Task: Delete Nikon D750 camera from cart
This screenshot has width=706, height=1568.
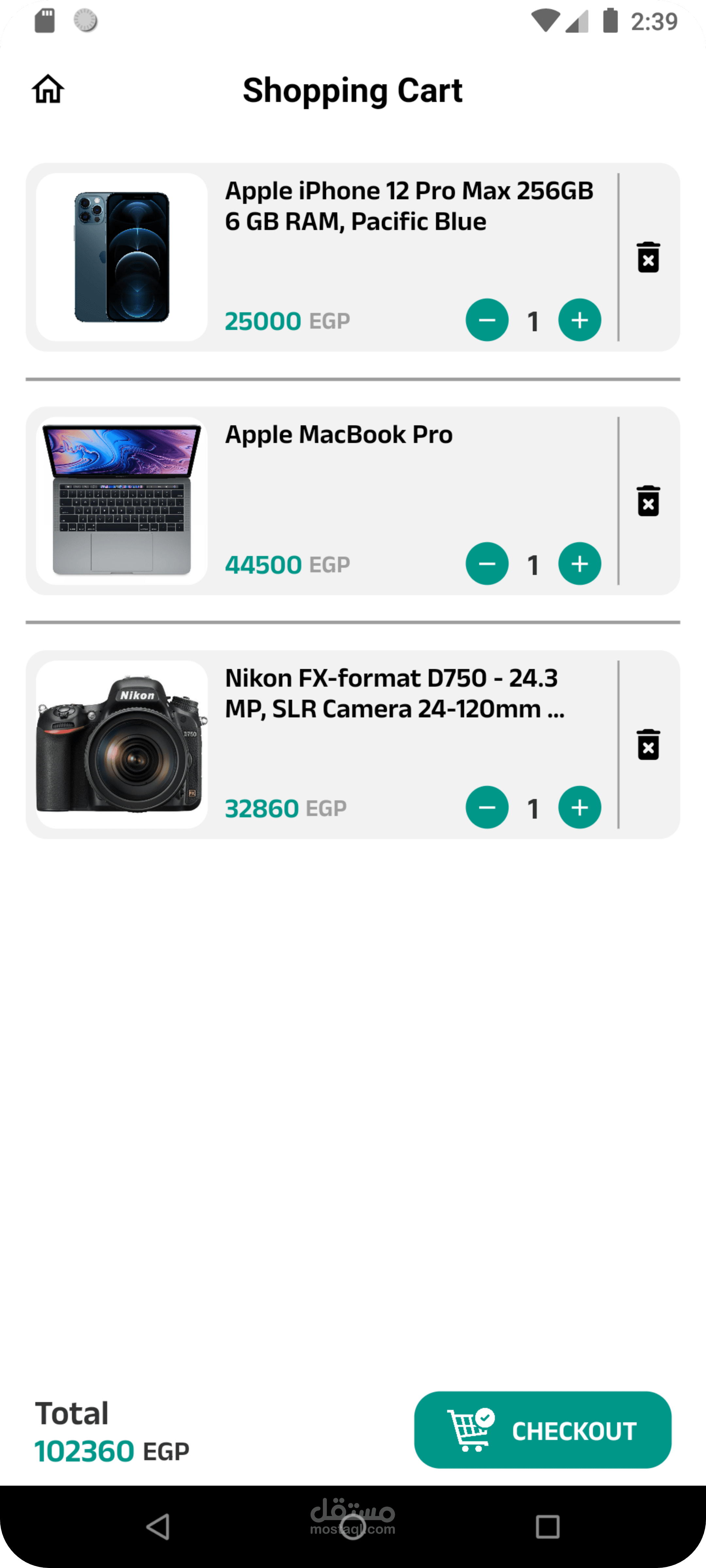Action: coord(648,744)
